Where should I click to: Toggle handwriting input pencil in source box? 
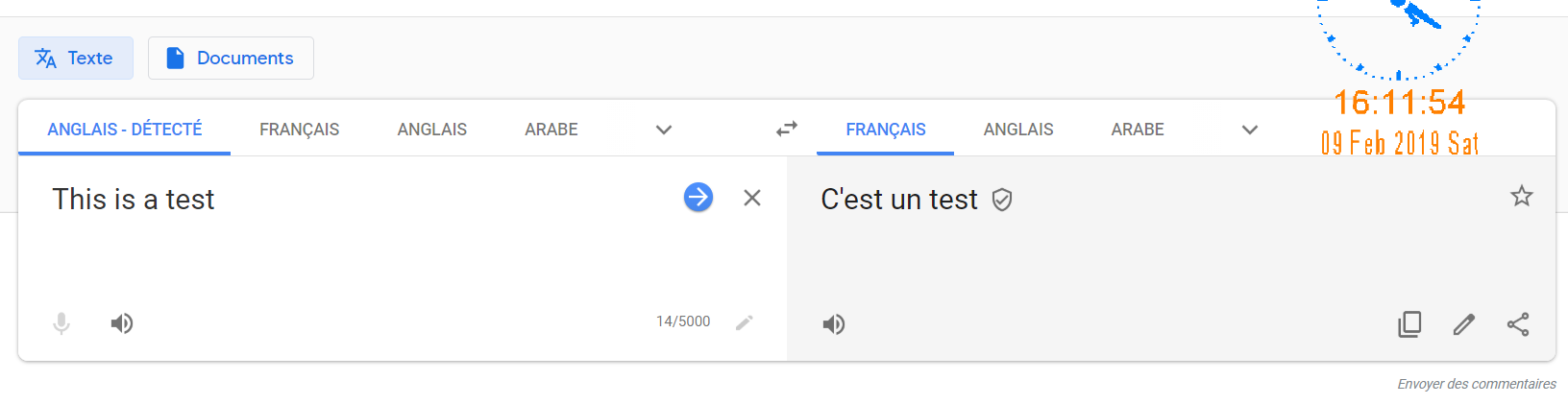(x=745, y=322)
